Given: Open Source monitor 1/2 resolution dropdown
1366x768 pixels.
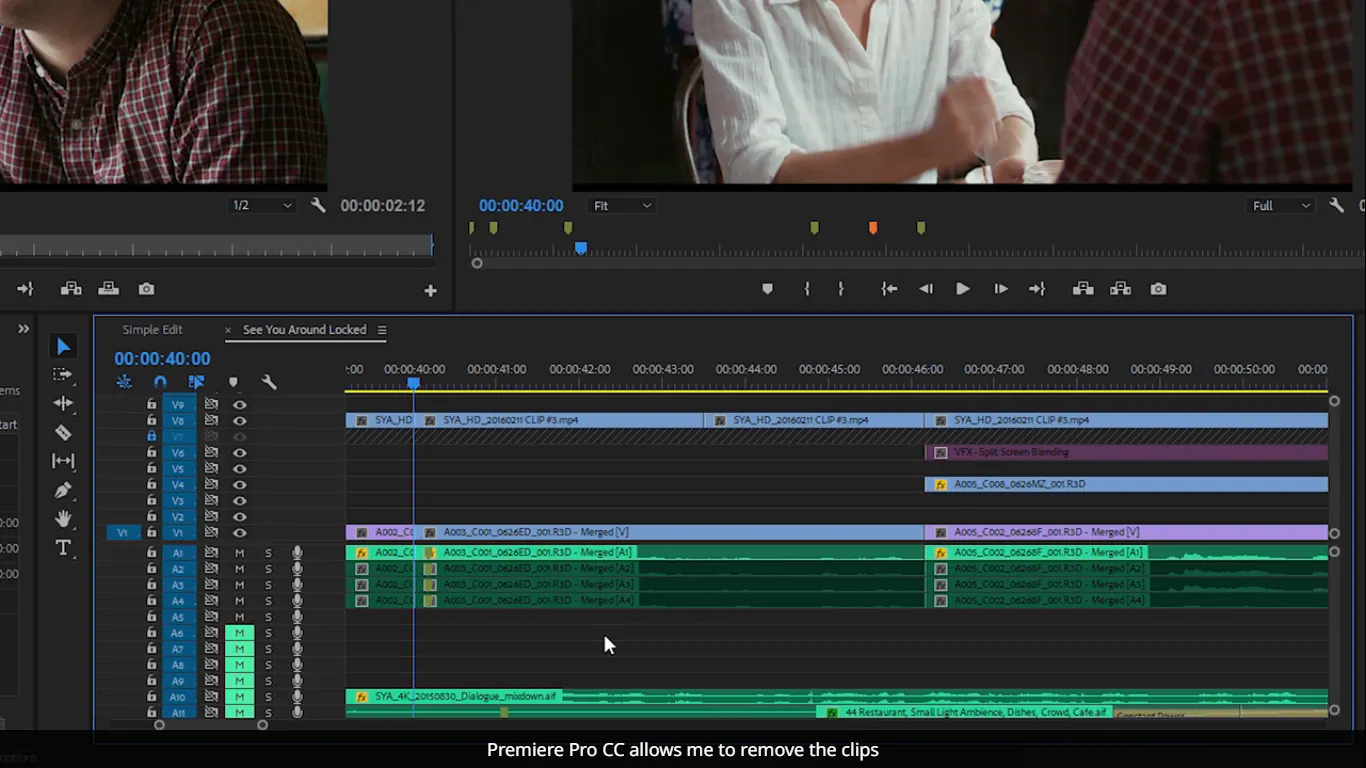Looking at the screenshot, I should click(263, 205).
